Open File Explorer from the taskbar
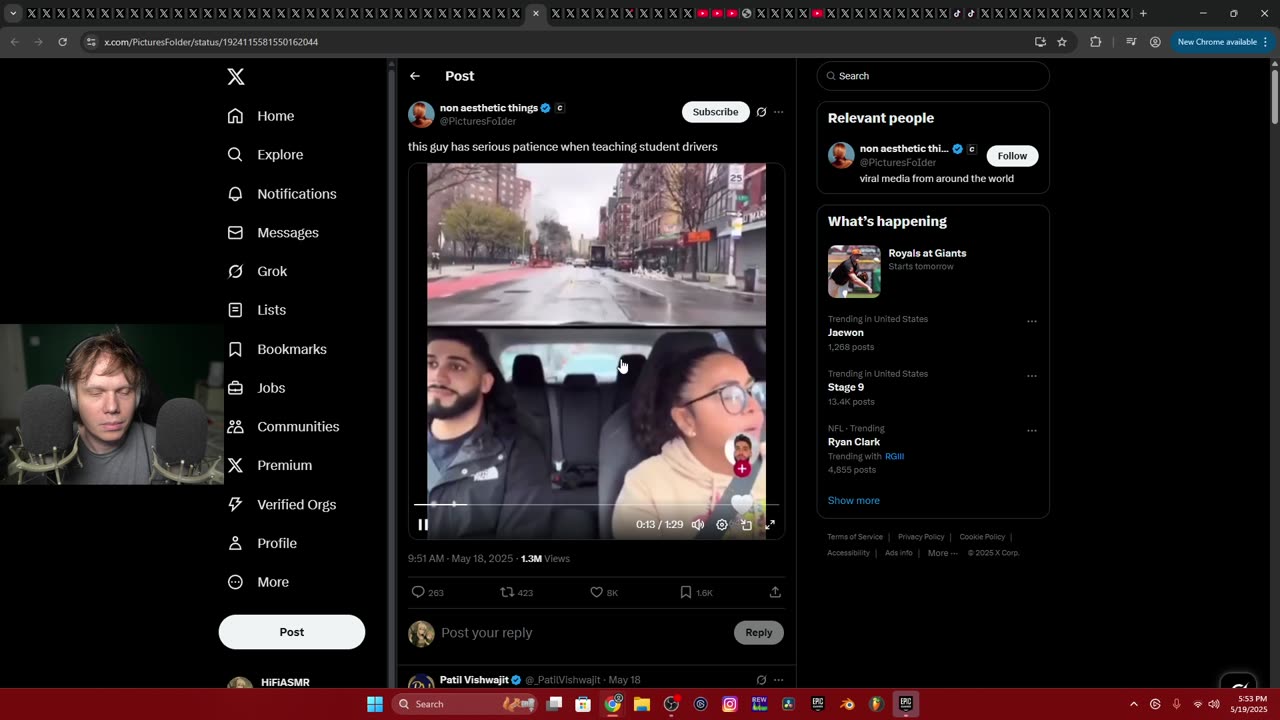1280x720 pixels. [x=642, y=704]
